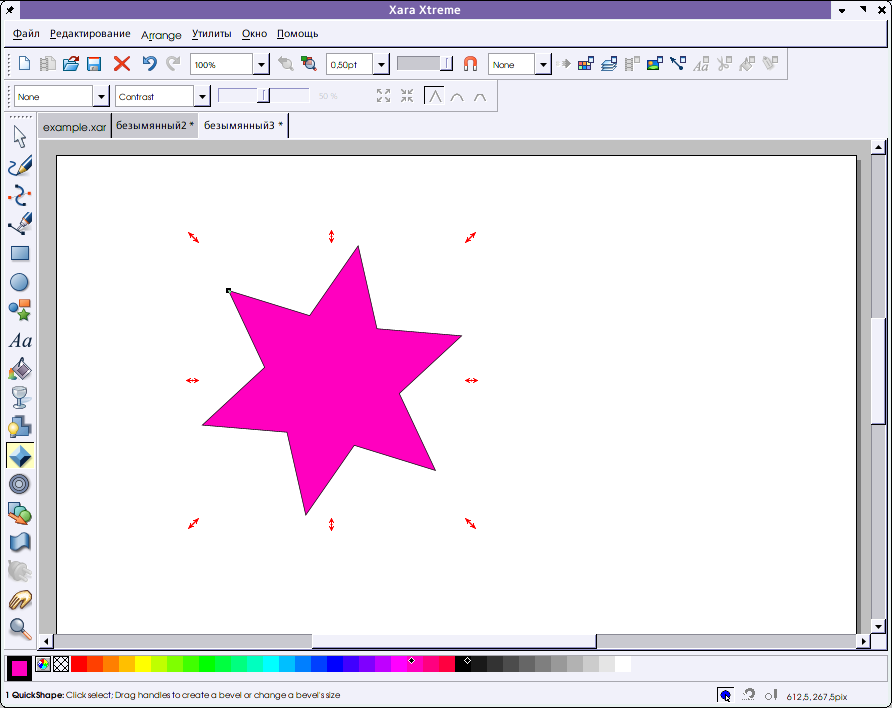Pick the Ellipse tool
This screenshot has height=708, width=892.
pos(20,283)
